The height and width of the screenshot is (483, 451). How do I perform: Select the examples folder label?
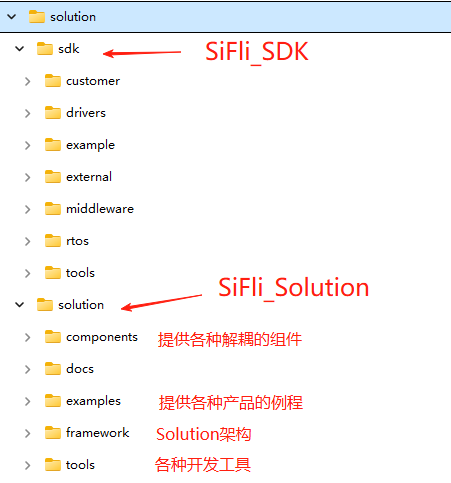click(x=93, y=401)
